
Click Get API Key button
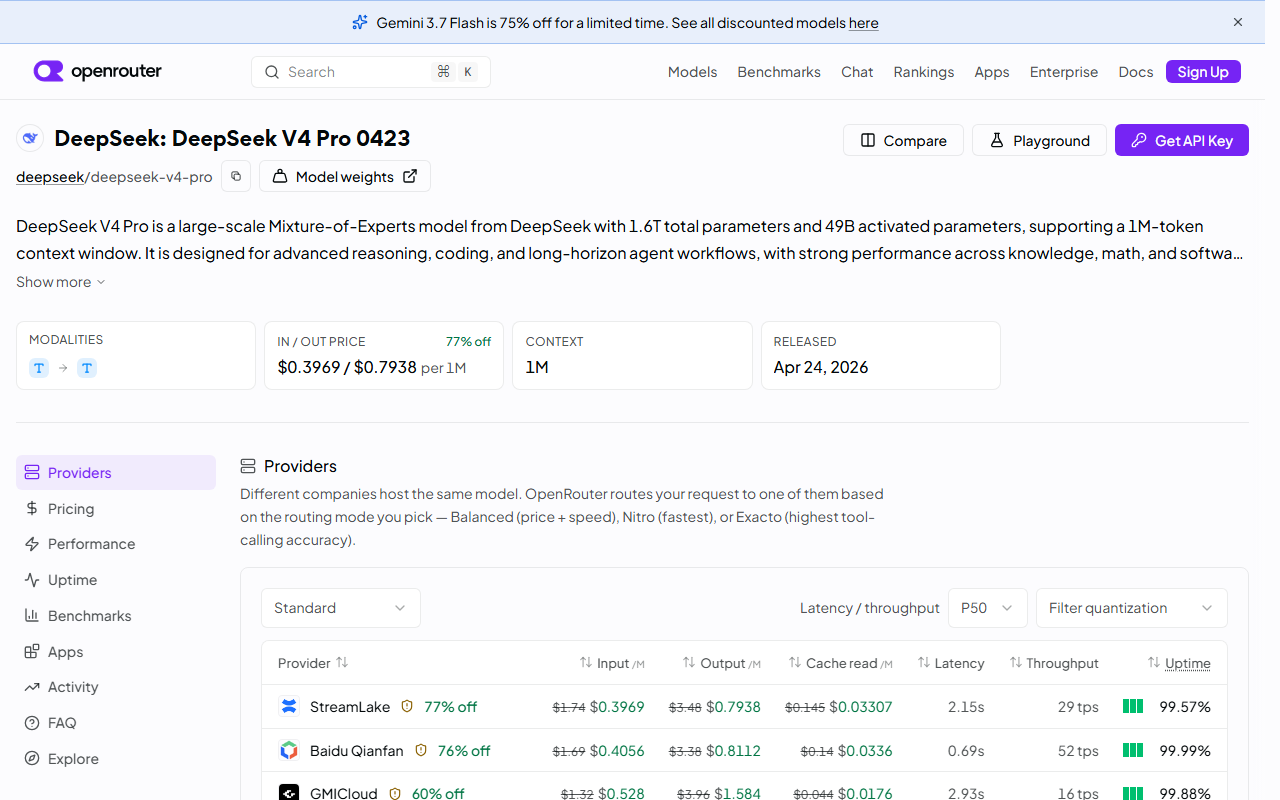[x=1182, y=140]
